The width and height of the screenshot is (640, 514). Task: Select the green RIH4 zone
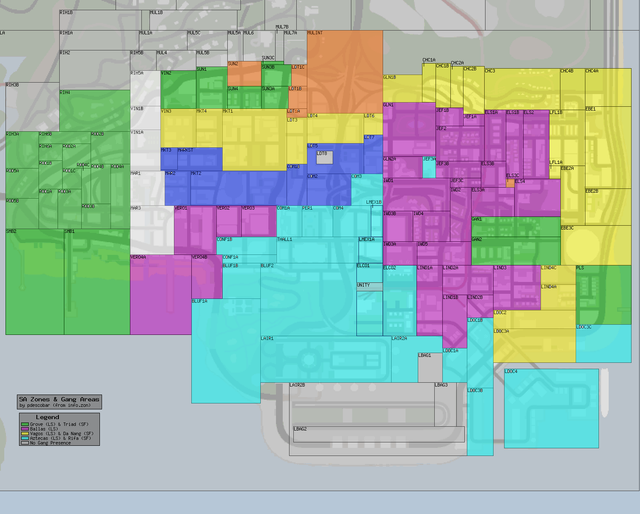tap(95, 111)
